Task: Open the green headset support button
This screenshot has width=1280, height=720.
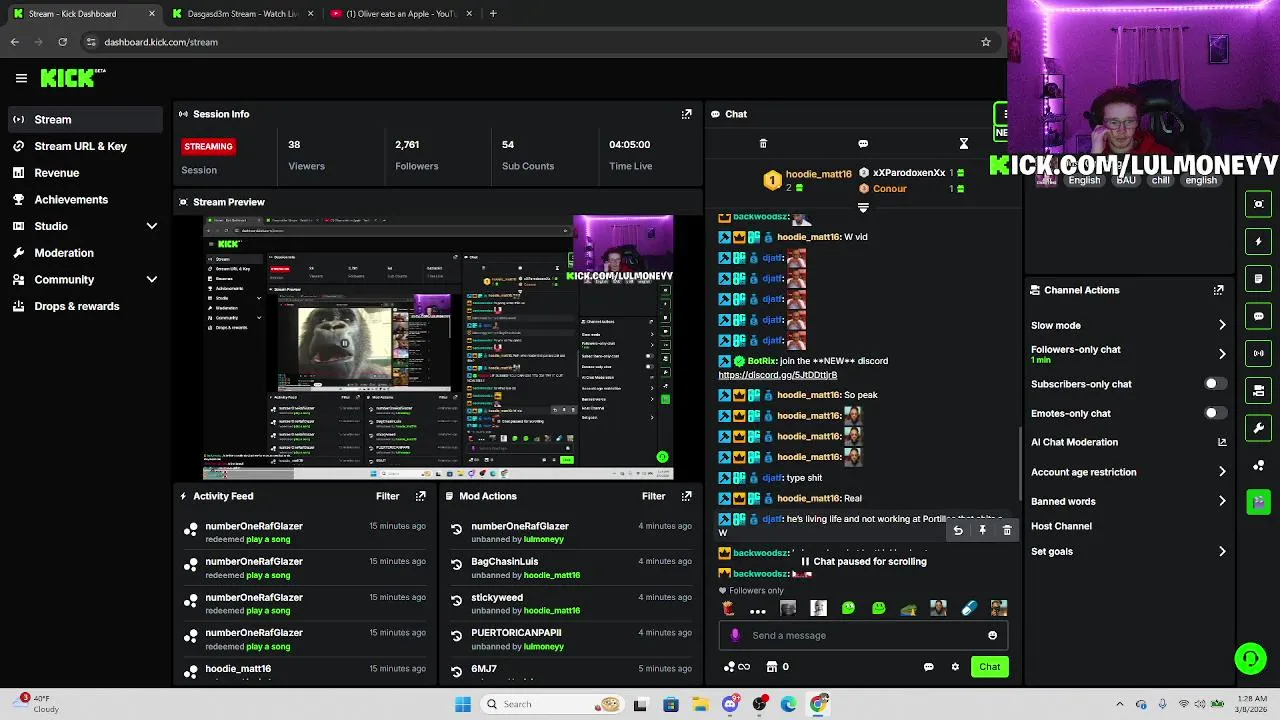Action: pyautogui.click(x=1250, y=658)
